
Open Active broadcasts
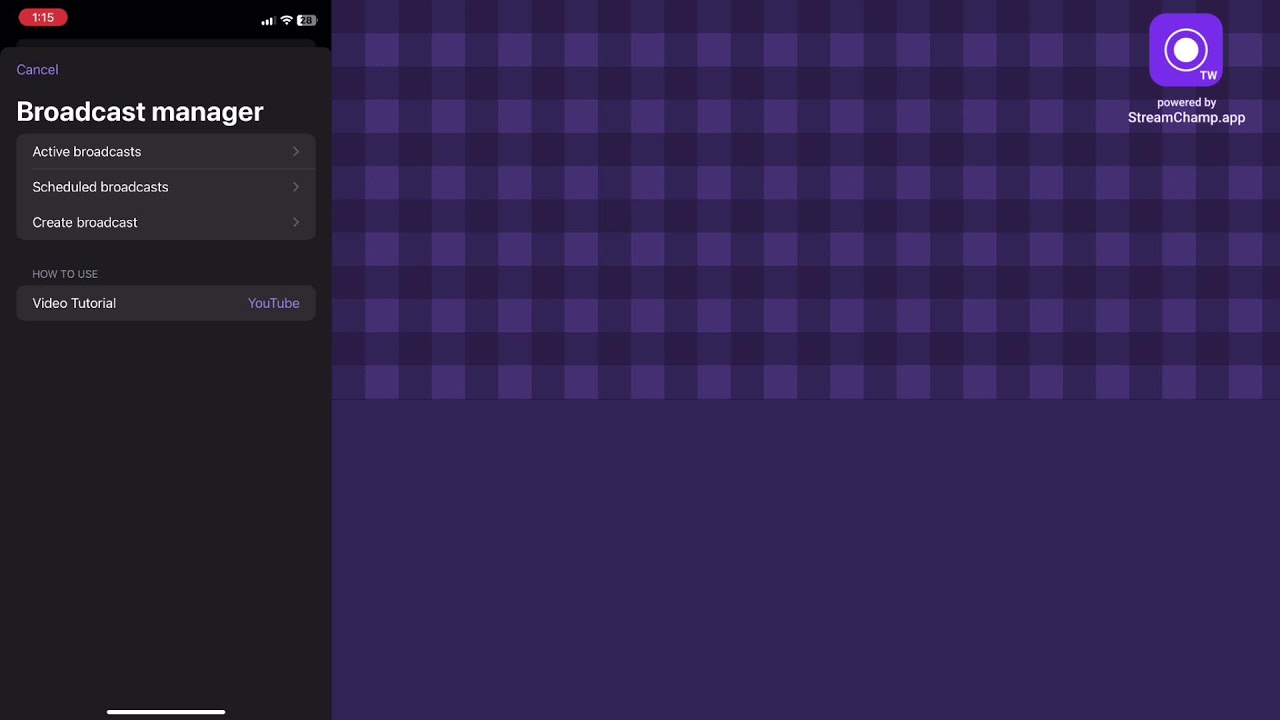(166, 152)
